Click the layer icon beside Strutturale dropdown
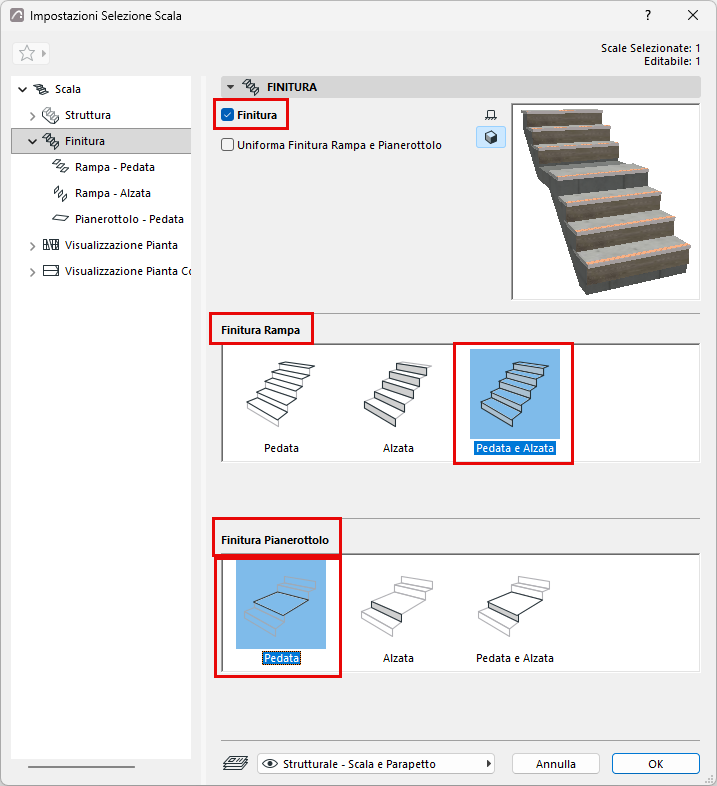The height and width of the screenshot is (786, 717). [235, 763]
